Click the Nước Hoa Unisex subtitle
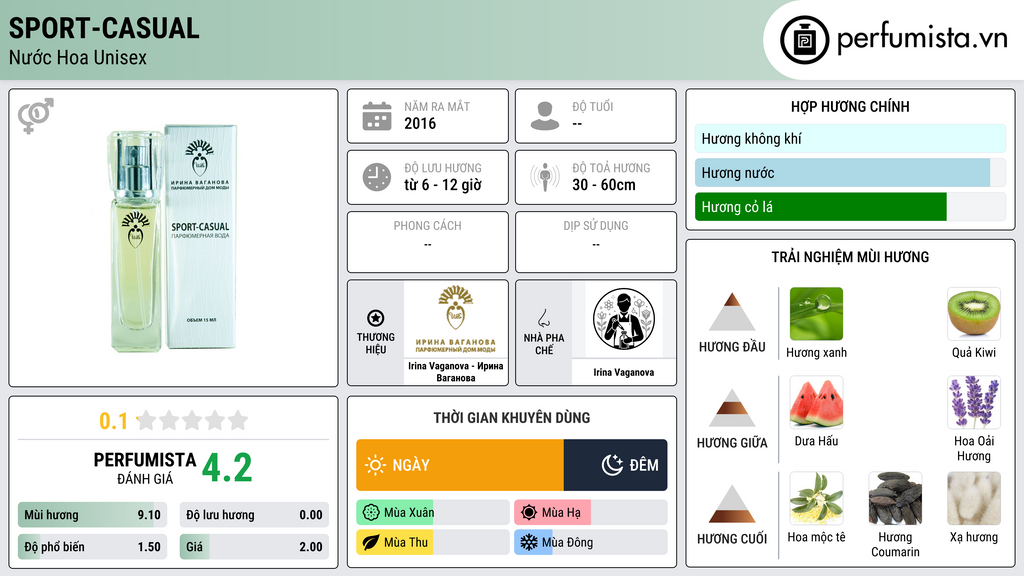 pyautogui.click(x=78, y=58)
